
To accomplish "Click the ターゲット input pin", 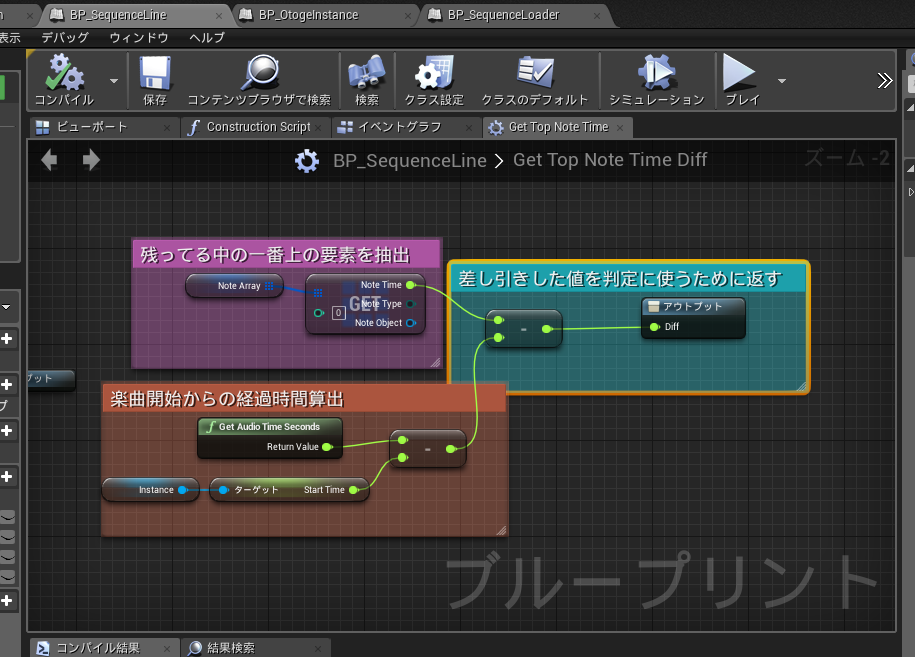I will (x=223, y=490).
